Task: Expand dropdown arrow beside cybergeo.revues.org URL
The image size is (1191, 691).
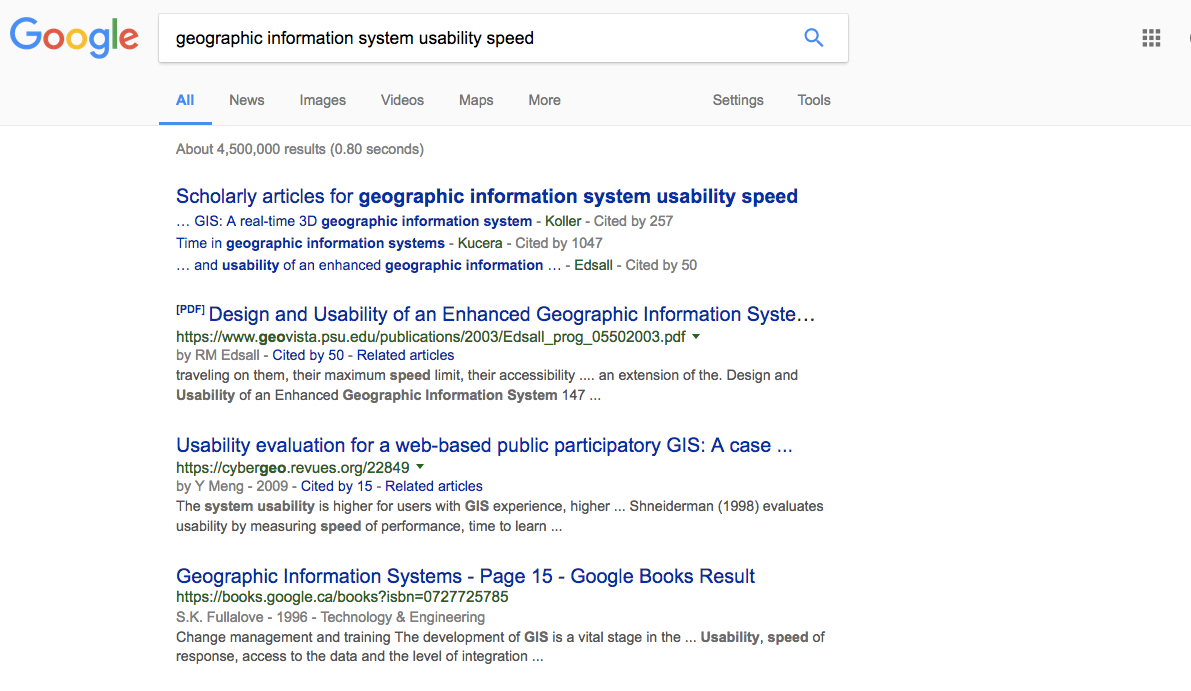Action: 420,467
